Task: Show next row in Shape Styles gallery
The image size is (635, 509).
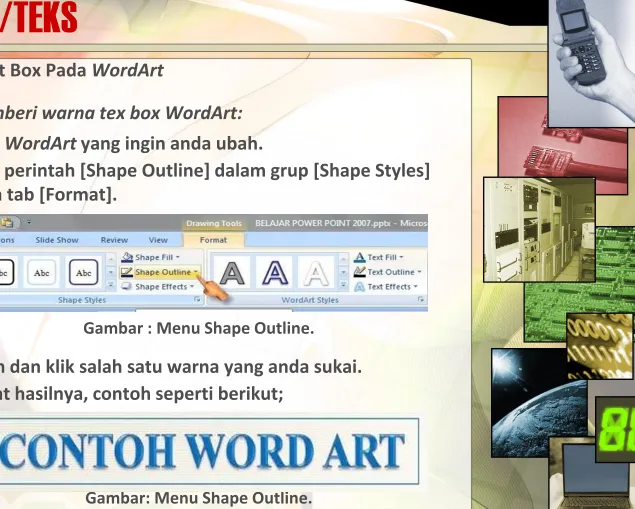Action: pyautogui.click(x=111, y=272)
